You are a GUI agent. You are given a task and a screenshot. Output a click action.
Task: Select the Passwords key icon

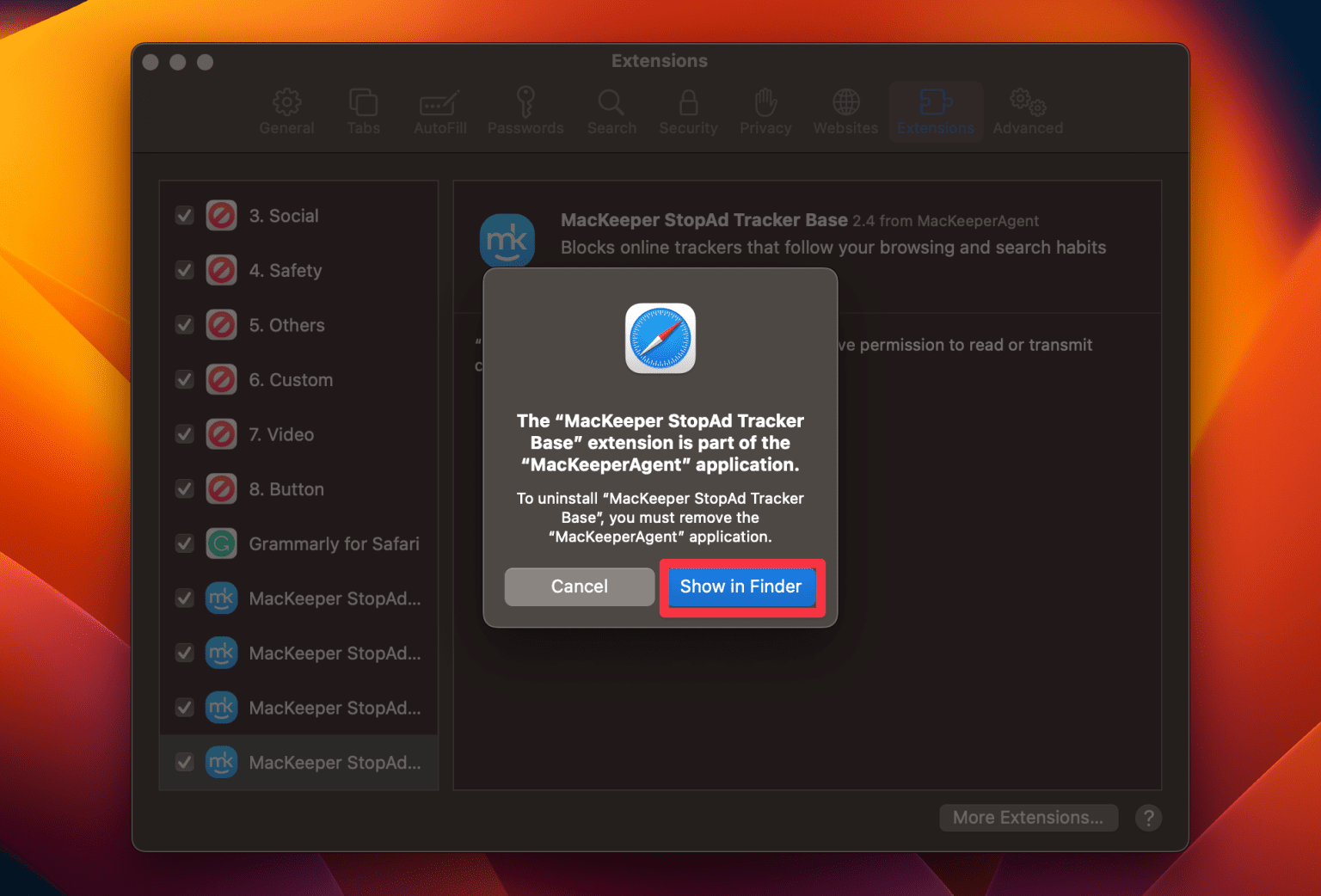(x=525, y=103)
